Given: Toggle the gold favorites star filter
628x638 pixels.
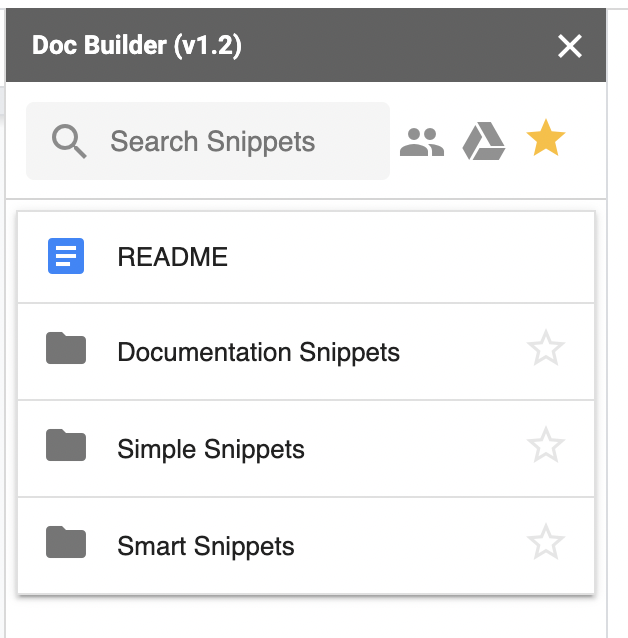Looking at the screenshot, I should pyautogui.click(x=546, y=138).
